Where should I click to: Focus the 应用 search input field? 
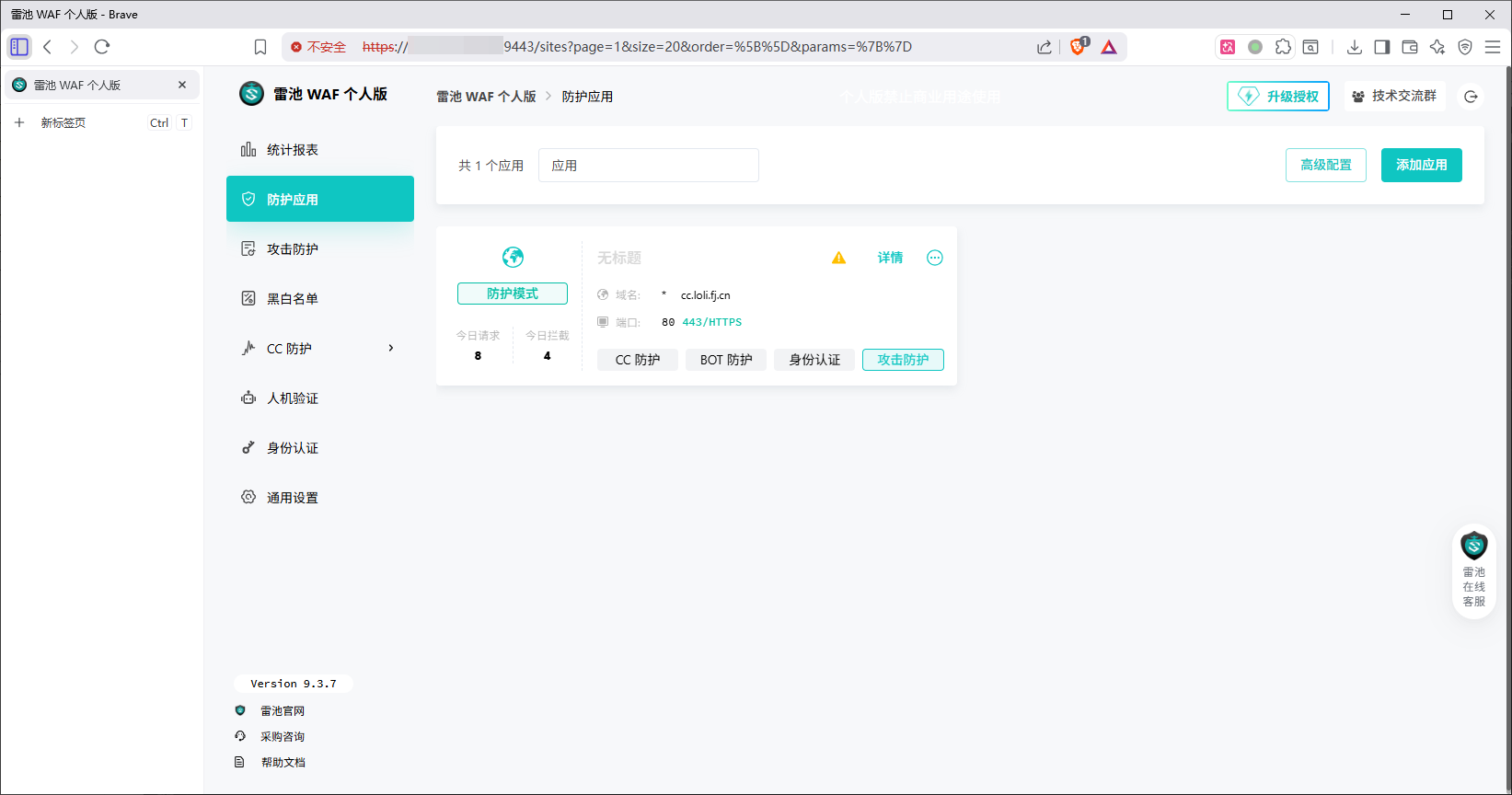[649, 166]
